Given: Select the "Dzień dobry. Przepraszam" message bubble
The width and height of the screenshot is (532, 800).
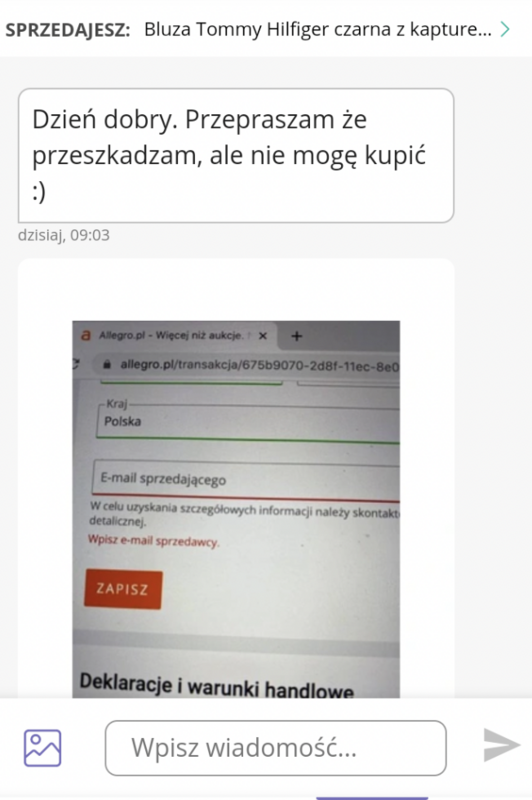Looking at the screenshot, I should pos(236,156).
